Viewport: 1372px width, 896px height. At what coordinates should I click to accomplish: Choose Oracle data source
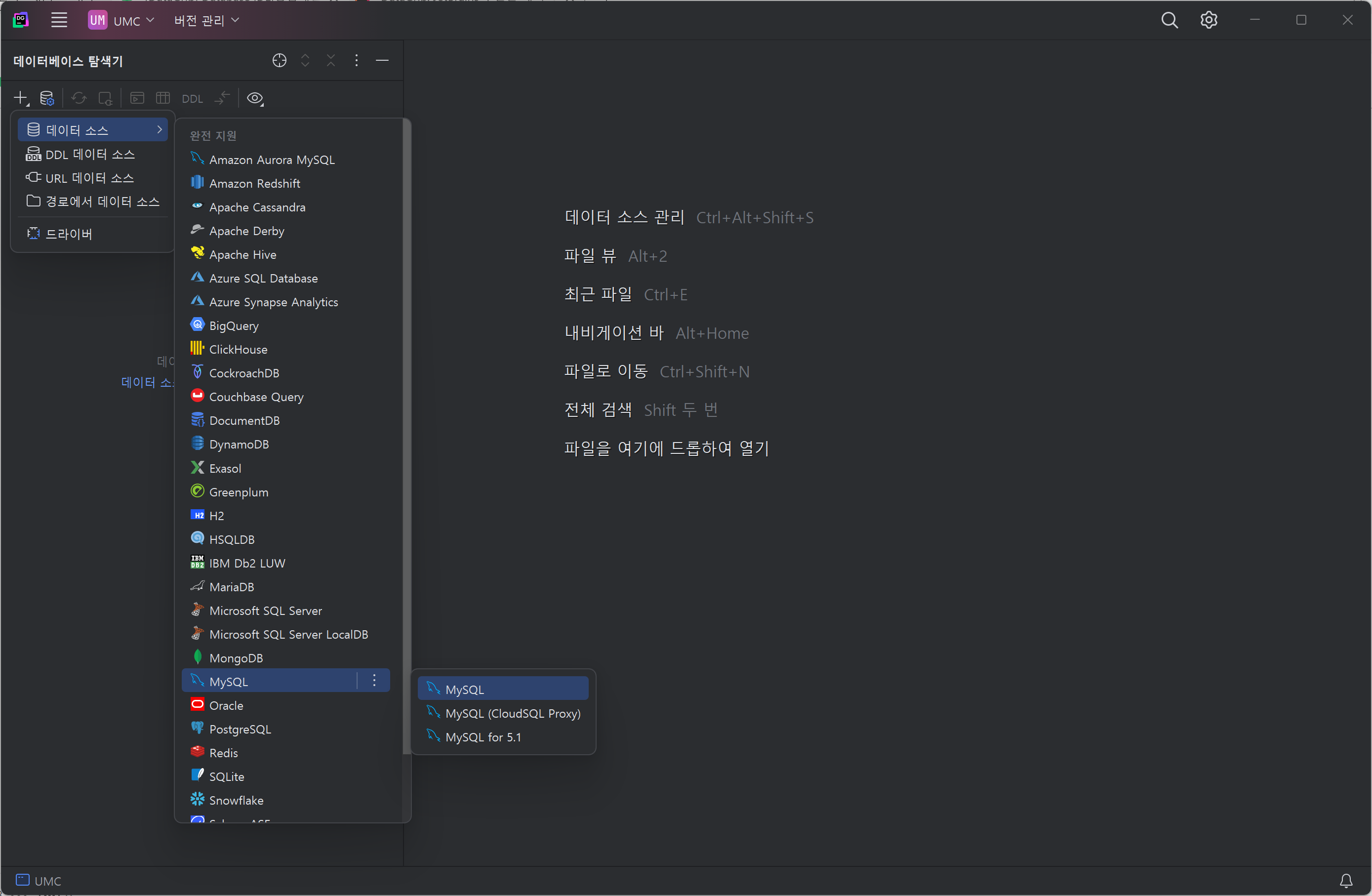tap(286, 704)
